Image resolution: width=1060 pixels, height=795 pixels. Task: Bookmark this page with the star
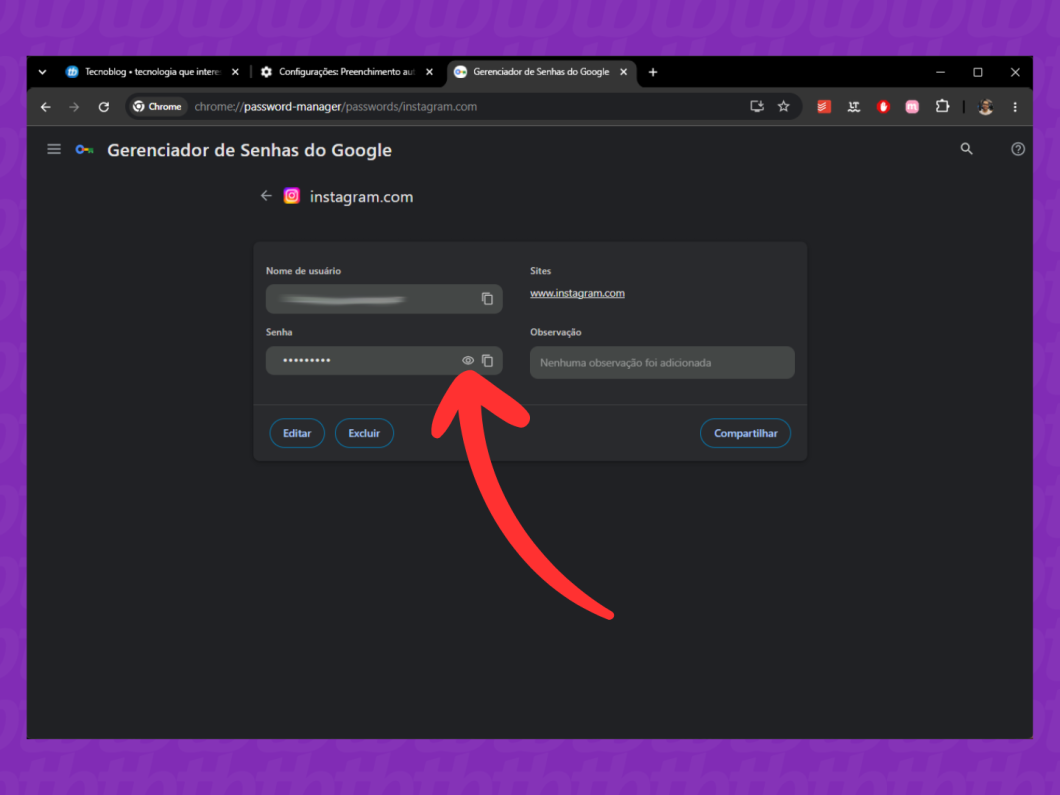point(784,106)
